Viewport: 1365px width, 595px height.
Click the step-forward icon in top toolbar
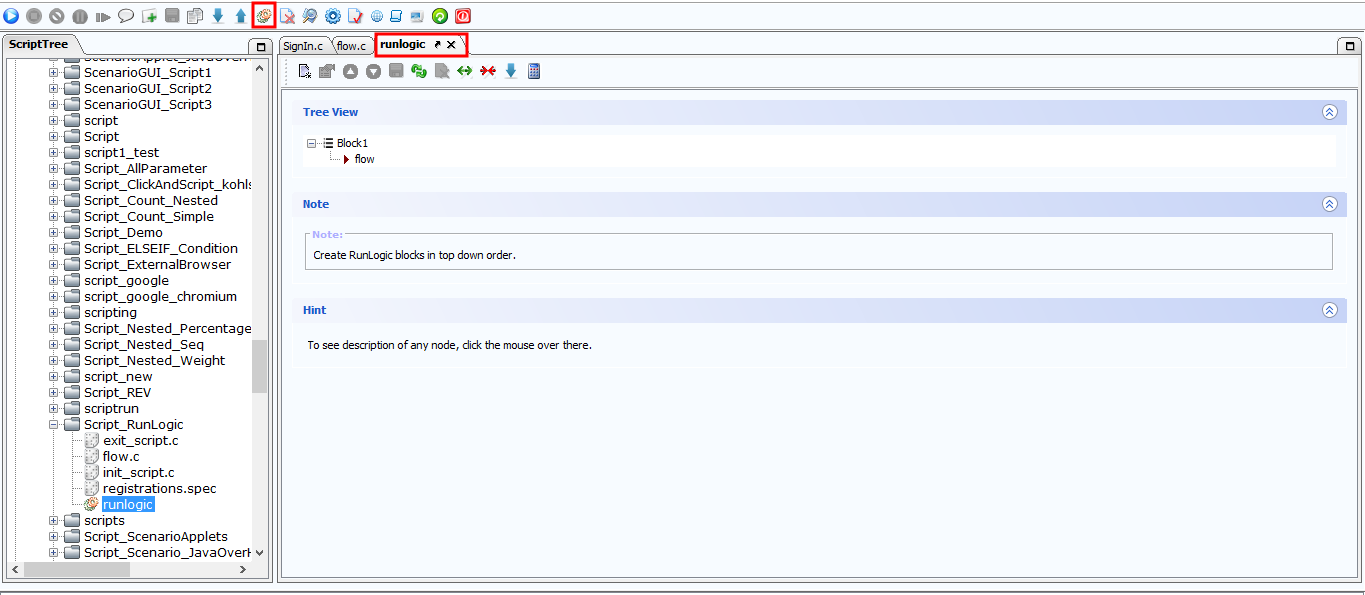tap(103, 16)
